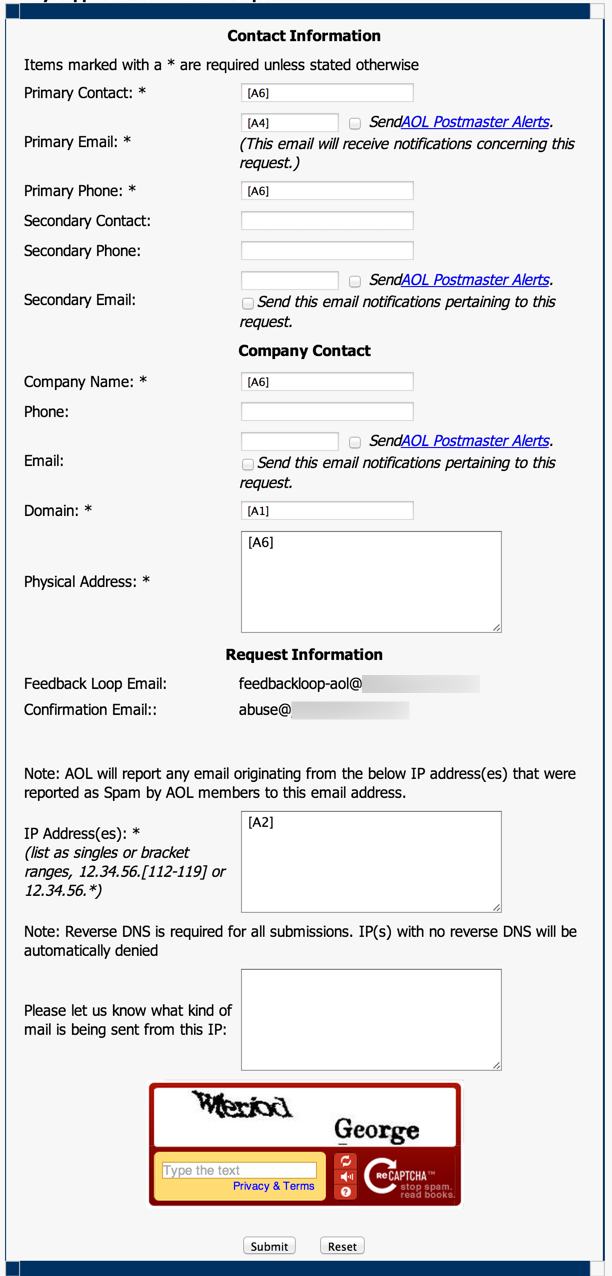Submit the feedback loop request form
The width and height of the screenshot is (612, 1276).
click(x=269, y=1246)
